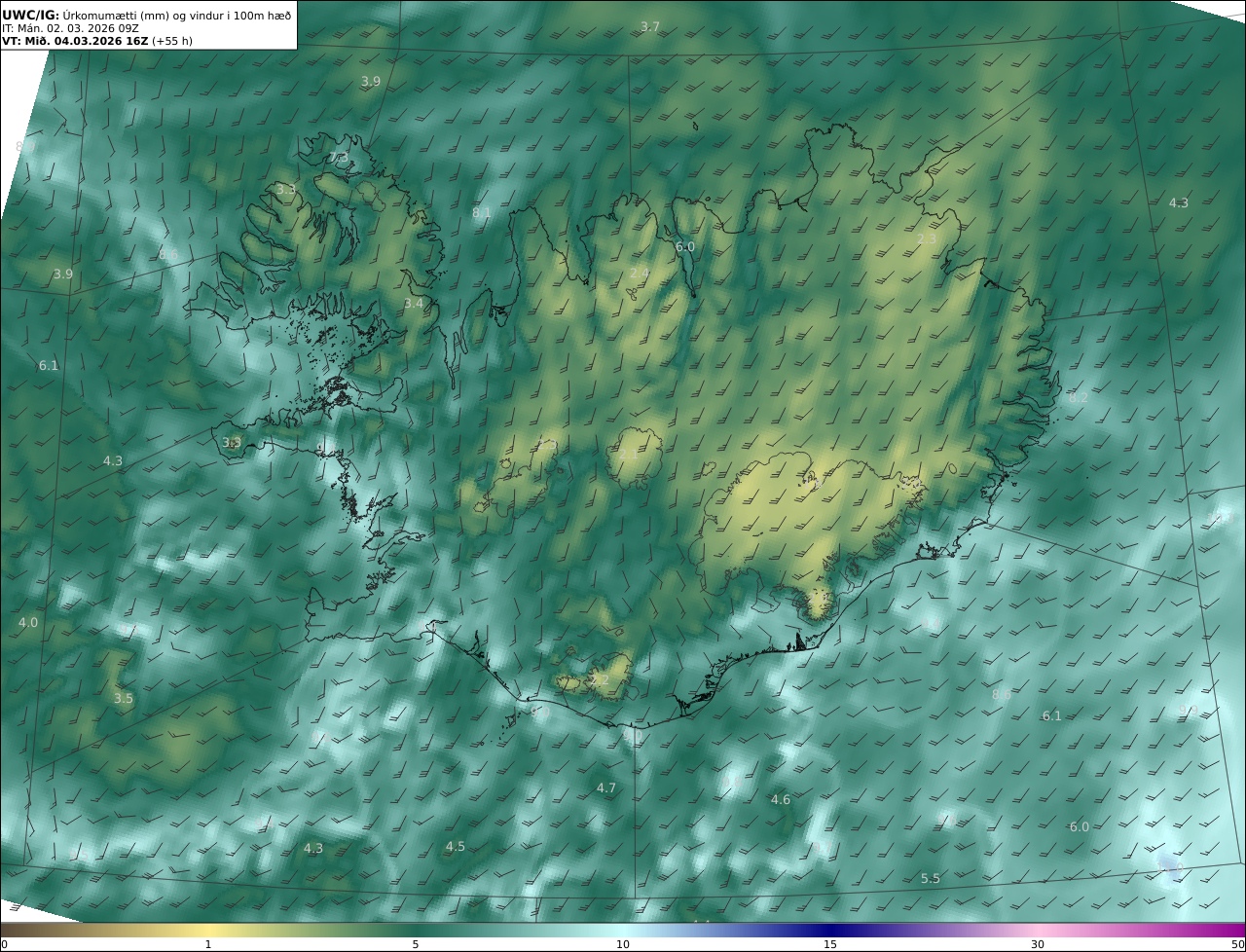
Task: Click the colorbar tick label '1'
Action: pyautogui.click(x=208, y=944)
